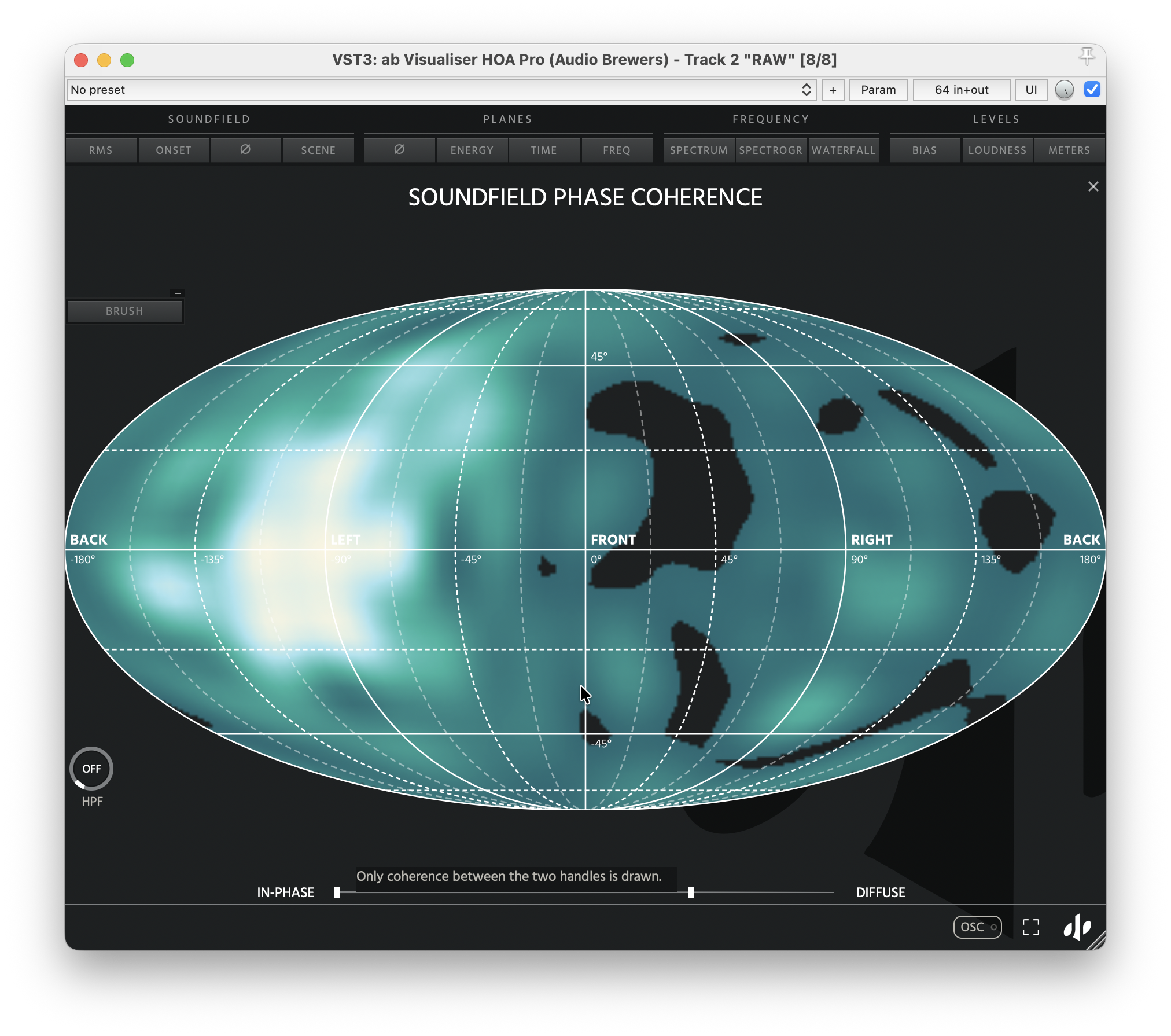
Task: Switch to the SCENE tab
Action: [x=318, y=150]
